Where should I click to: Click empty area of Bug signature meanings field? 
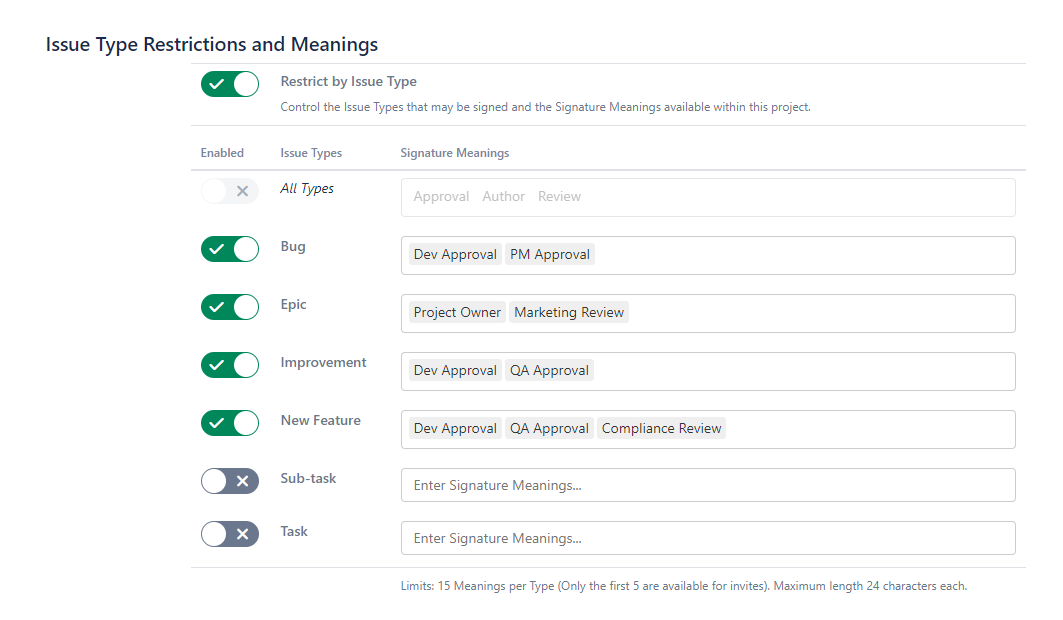click(800, 255)
